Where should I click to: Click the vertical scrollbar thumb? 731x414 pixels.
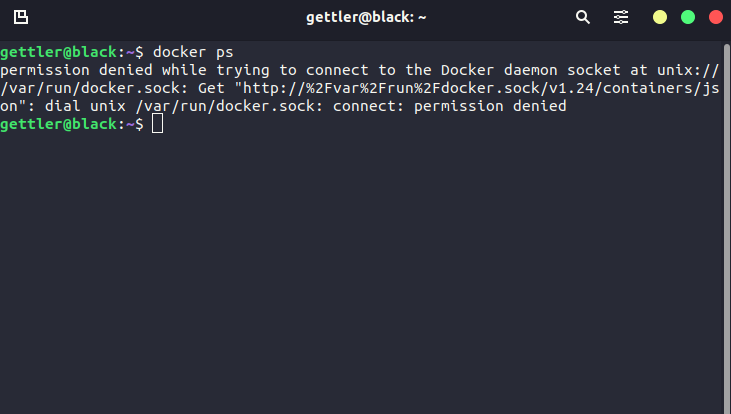pyautogui.click(x=727, y=224)
